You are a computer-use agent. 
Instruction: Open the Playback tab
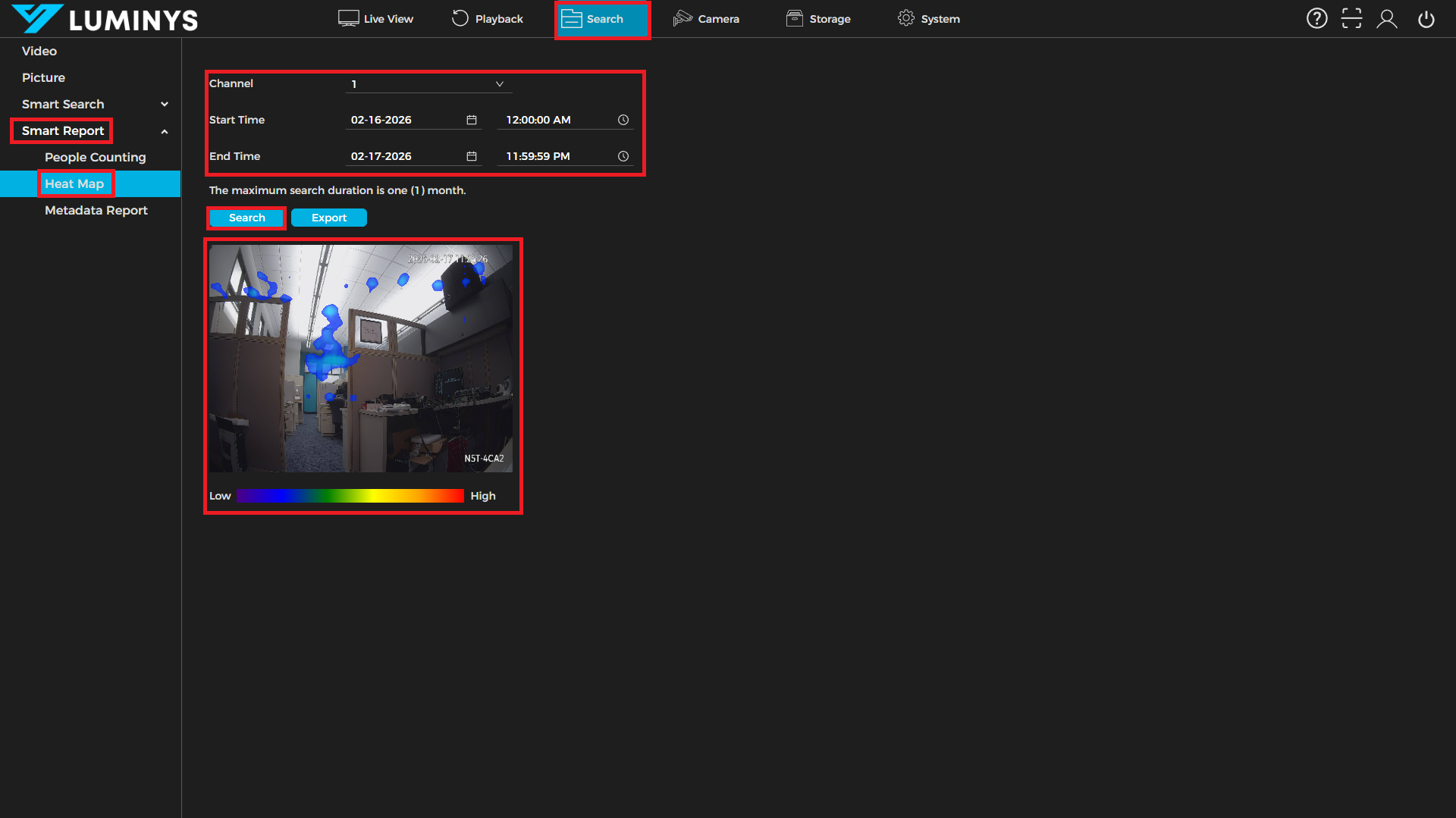pos(488,19)
